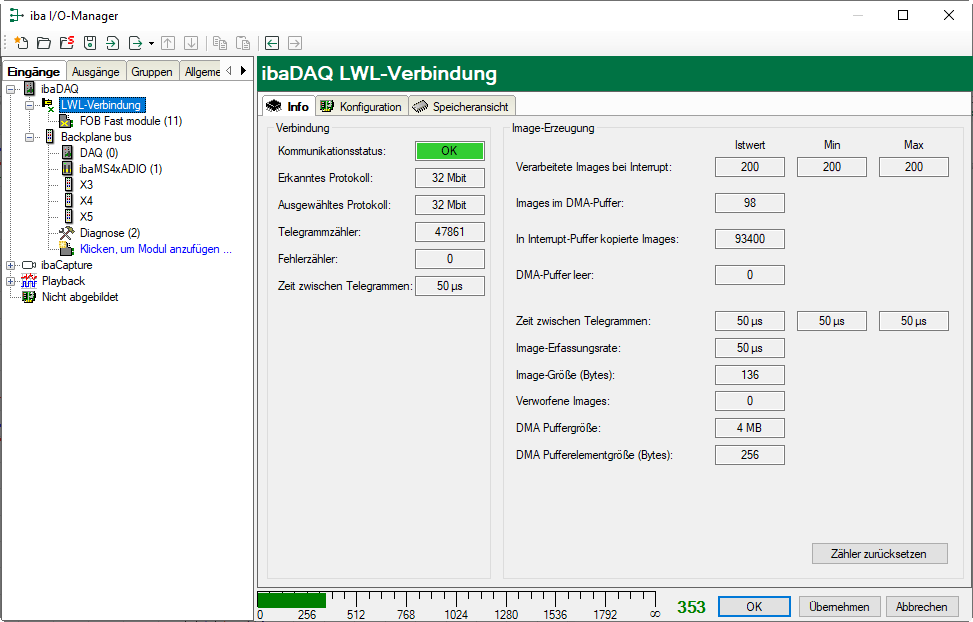
Task: Click 'Klicken, um Modul anzufügen' link
Action: [x=155, y=249]
